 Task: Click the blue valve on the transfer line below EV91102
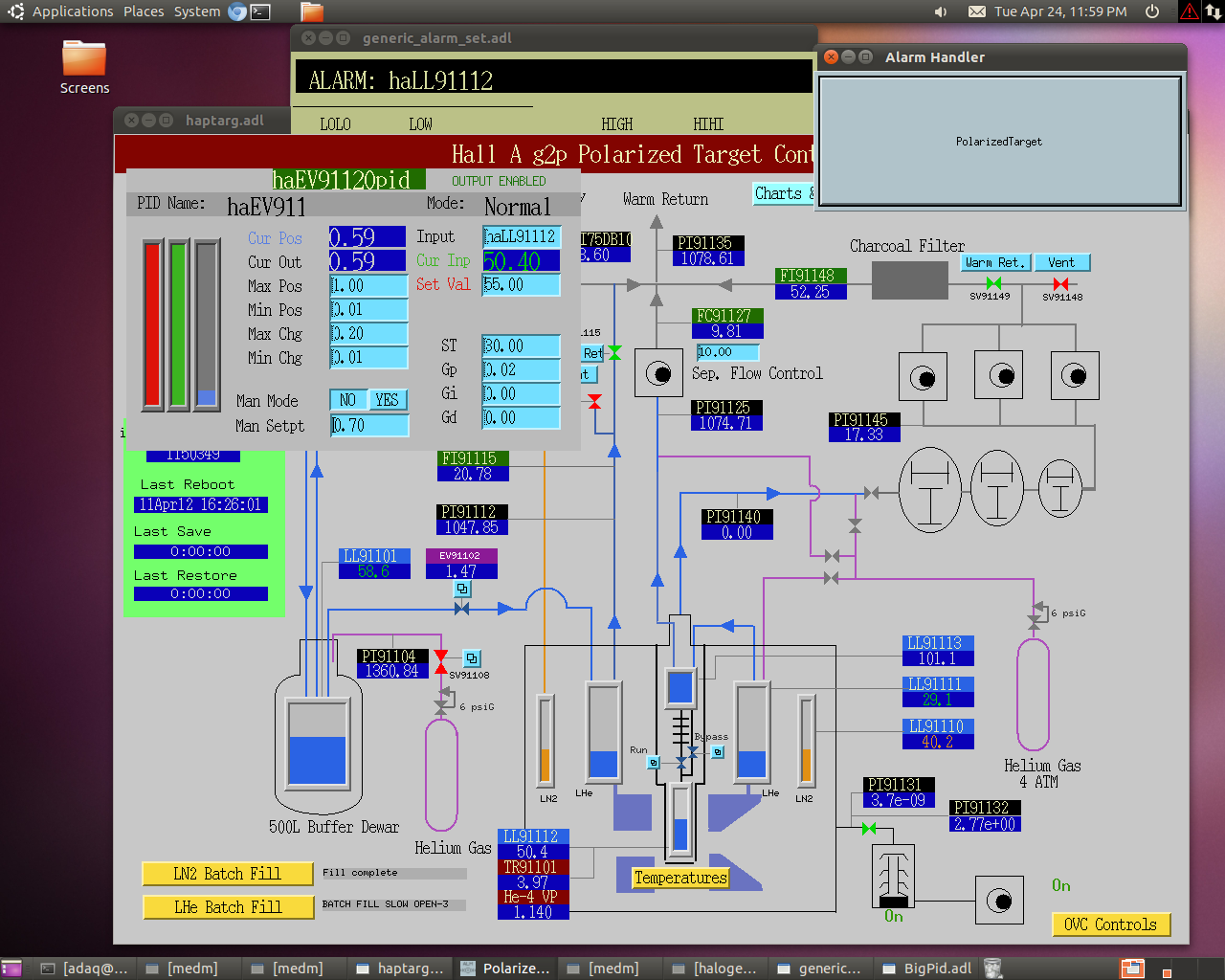pyautogui.click(x=461, y=608)
